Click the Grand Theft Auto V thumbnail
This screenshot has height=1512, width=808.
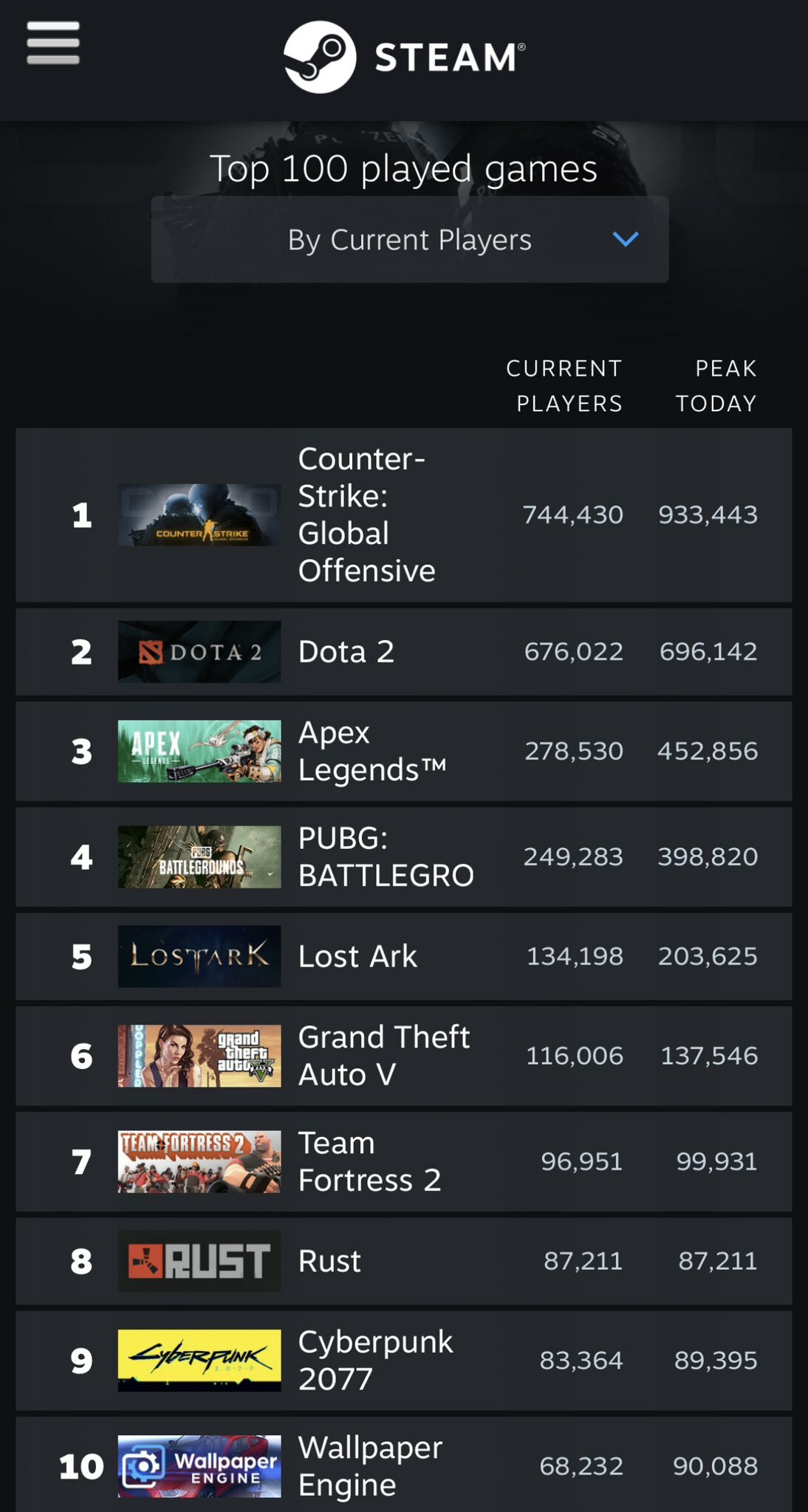pyautogui.click(x=199, y=1056)
